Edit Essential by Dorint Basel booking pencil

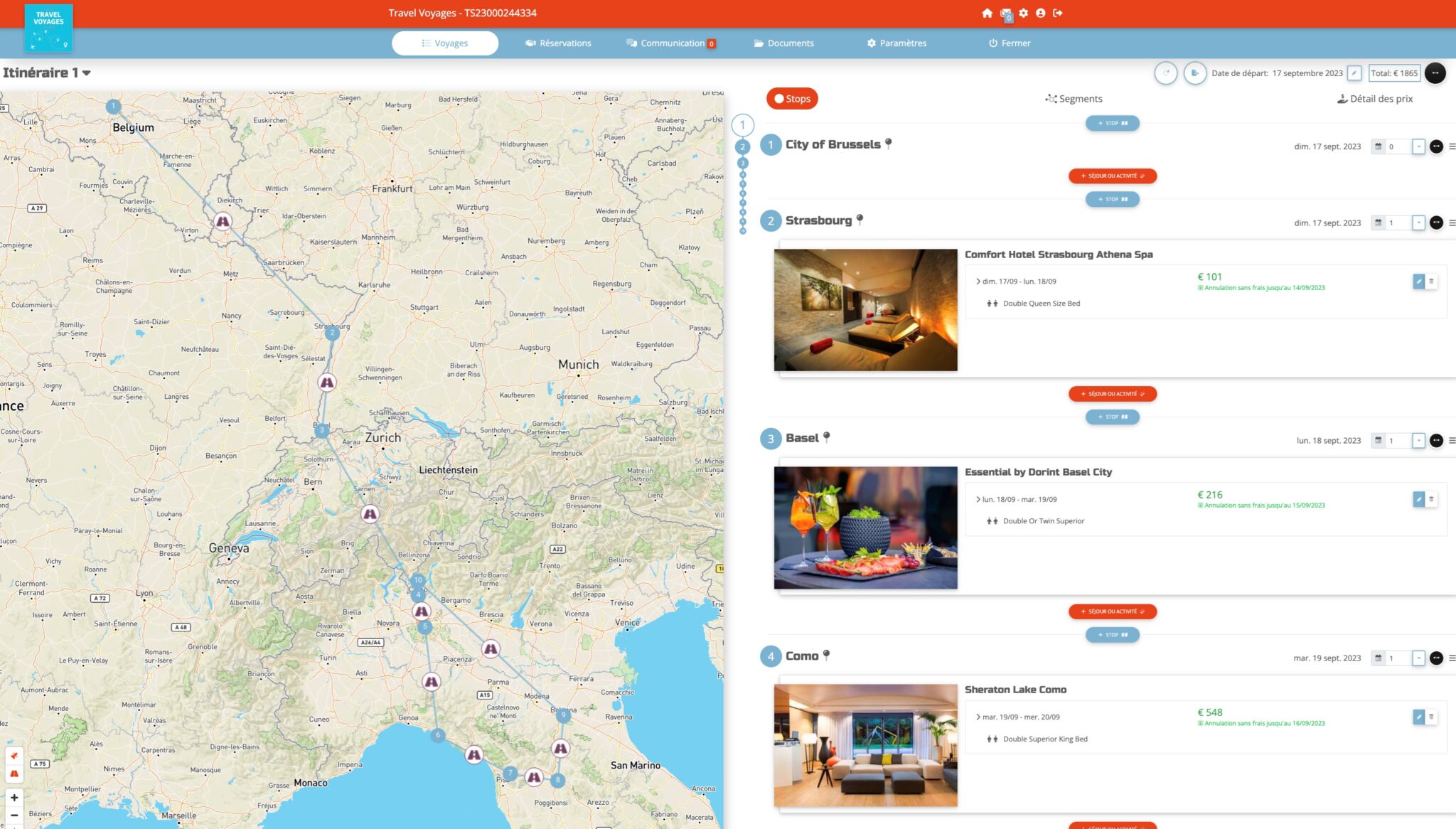click(1418, 499)
